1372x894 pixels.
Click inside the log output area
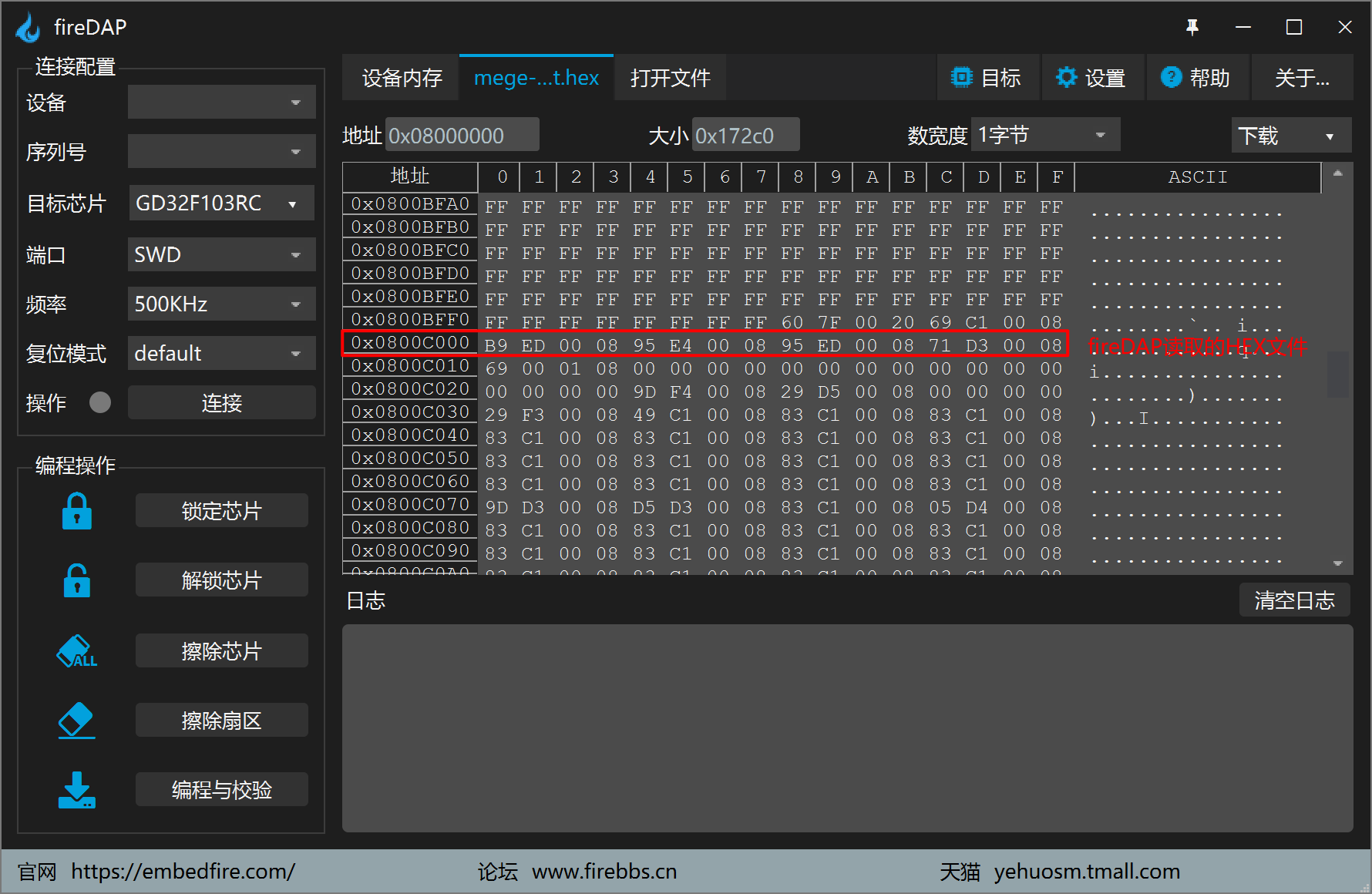click(848, 728)
